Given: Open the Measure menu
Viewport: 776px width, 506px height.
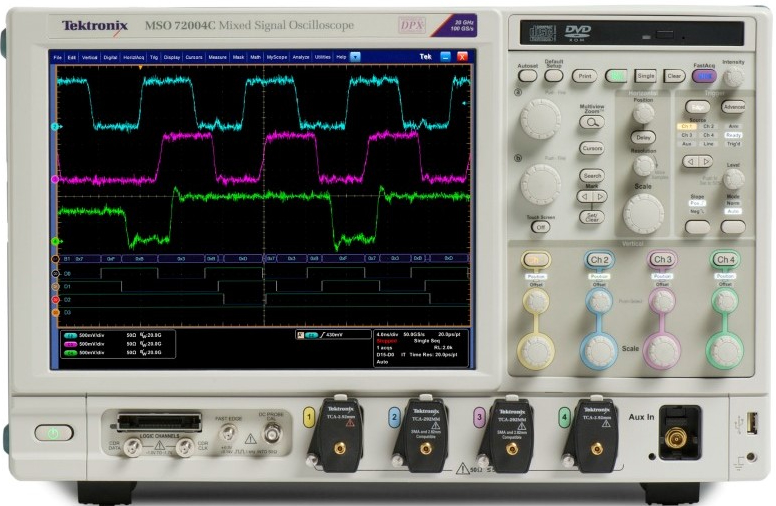Looking at the screenshot, I should point(217,57).
